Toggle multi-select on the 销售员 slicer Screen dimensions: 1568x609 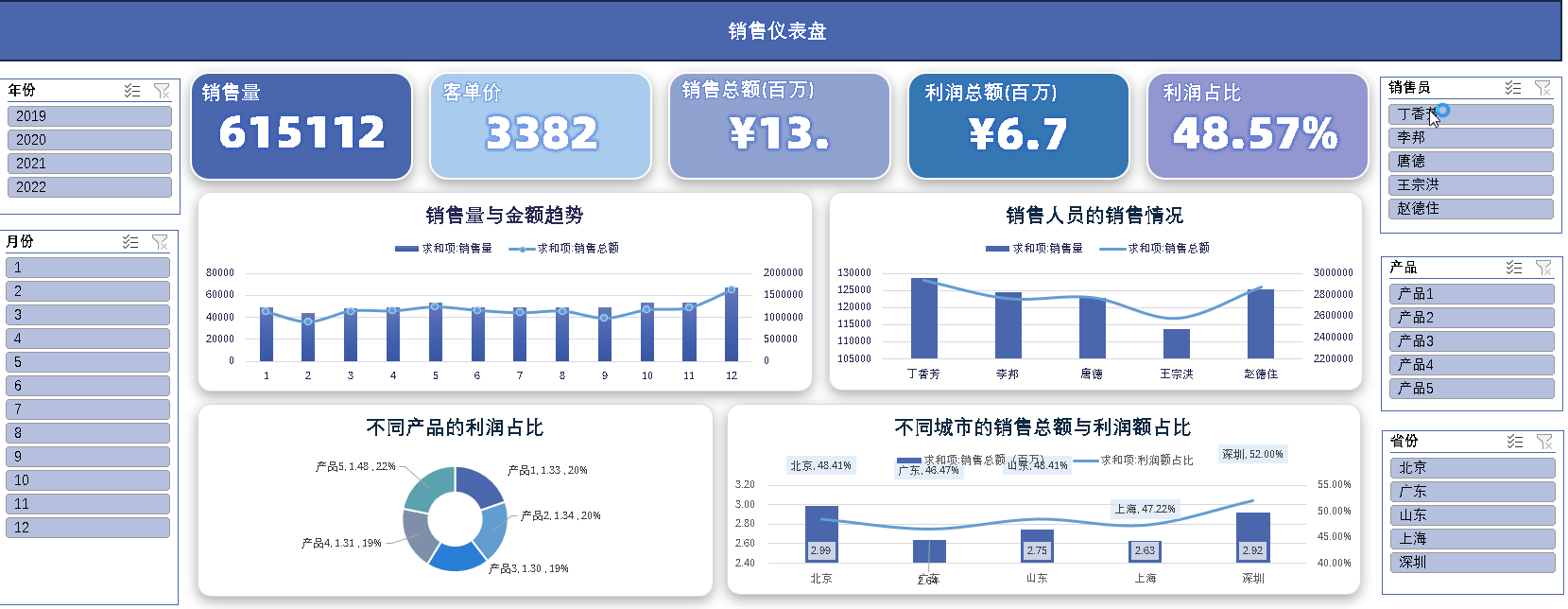[1513, 88]
